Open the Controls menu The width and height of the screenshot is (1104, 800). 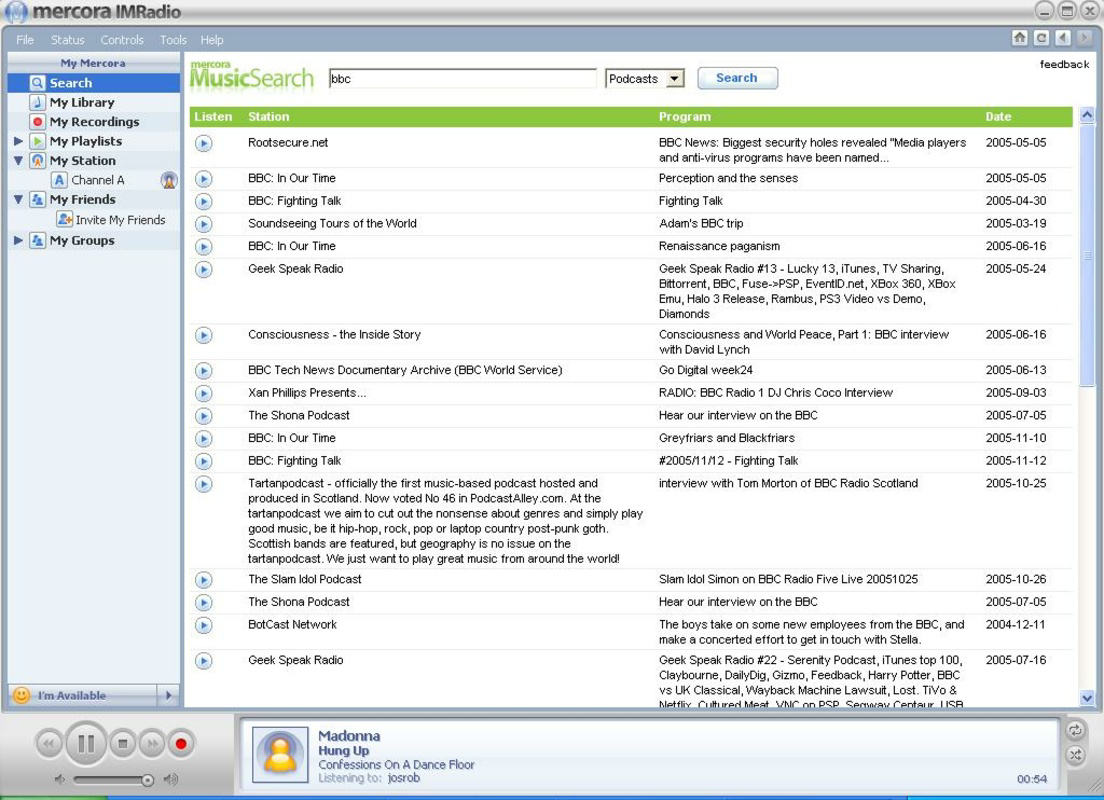coord(122,40)
